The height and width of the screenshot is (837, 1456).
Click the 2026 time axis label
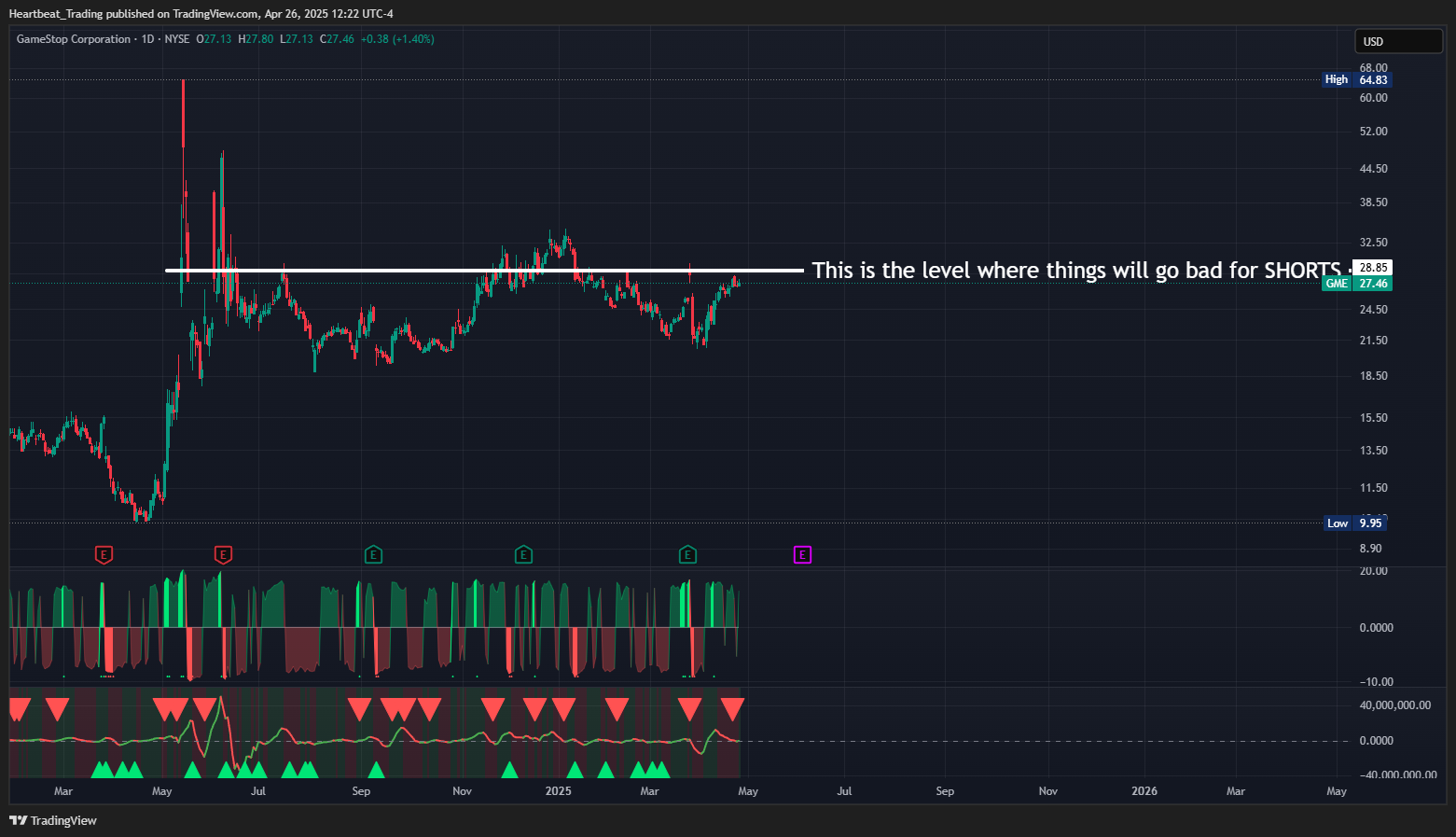pyautogui.click(x=1144, y=791)
